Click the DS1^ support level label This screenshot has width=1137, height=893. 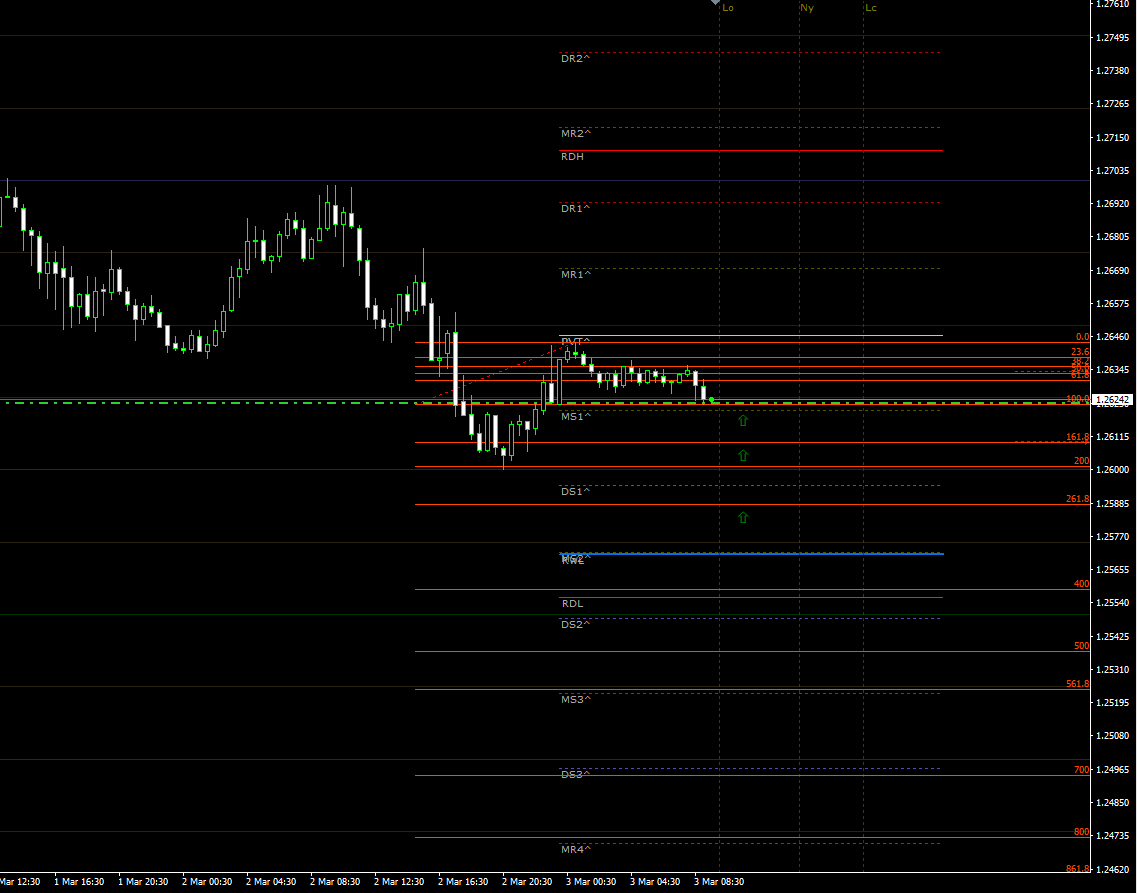(575, 492)
